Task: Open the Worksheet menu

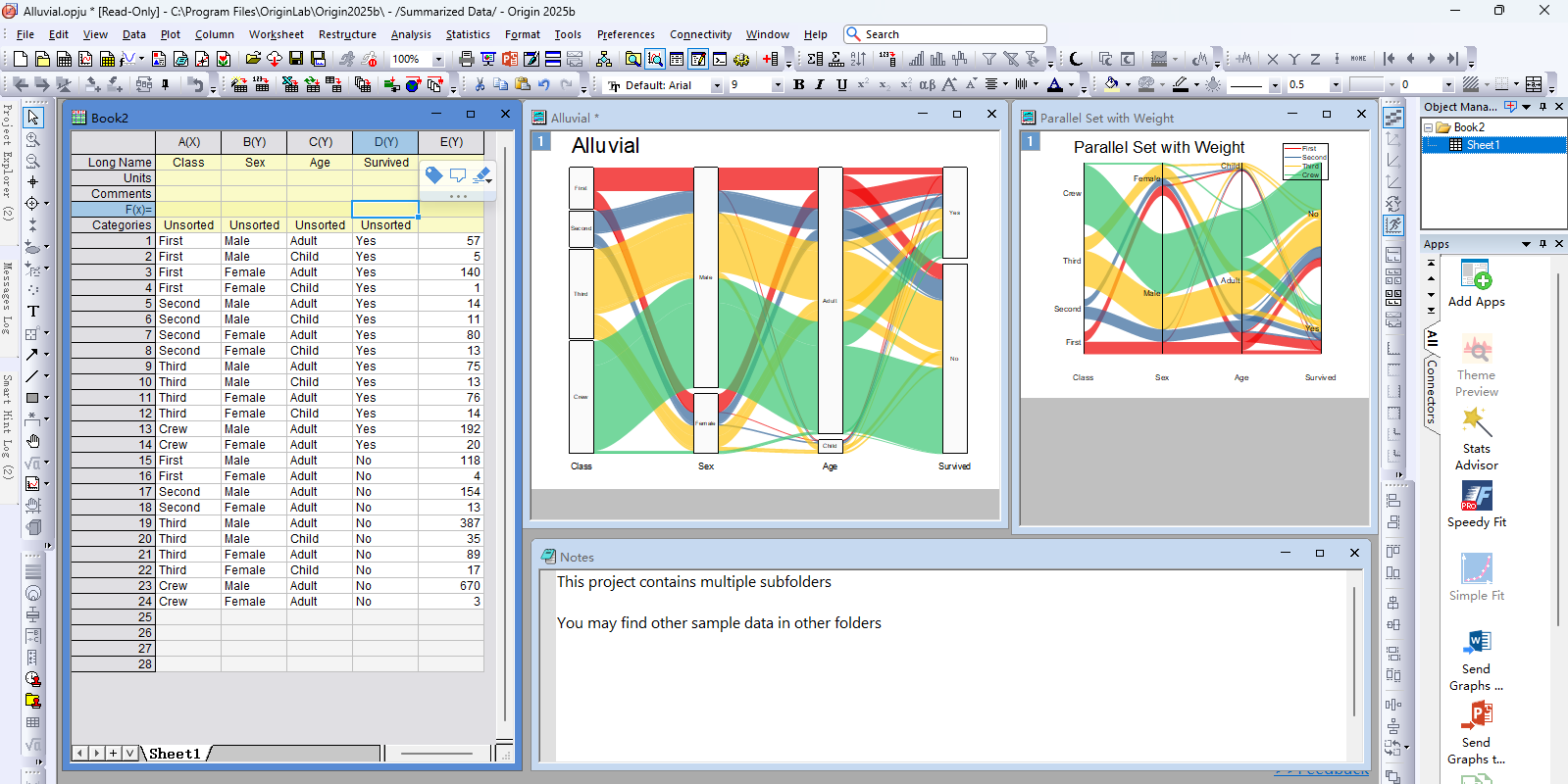Action: 276,34
